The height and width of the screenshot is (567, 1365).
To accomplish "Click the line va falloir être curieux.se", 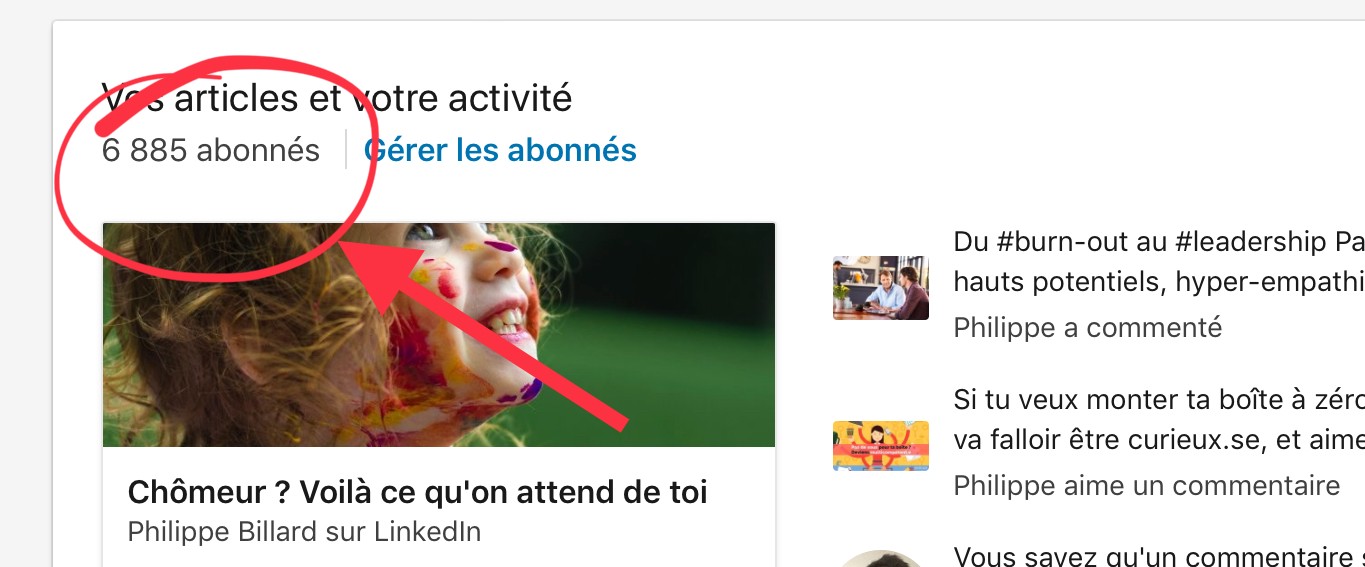I will pos(1159,440).
